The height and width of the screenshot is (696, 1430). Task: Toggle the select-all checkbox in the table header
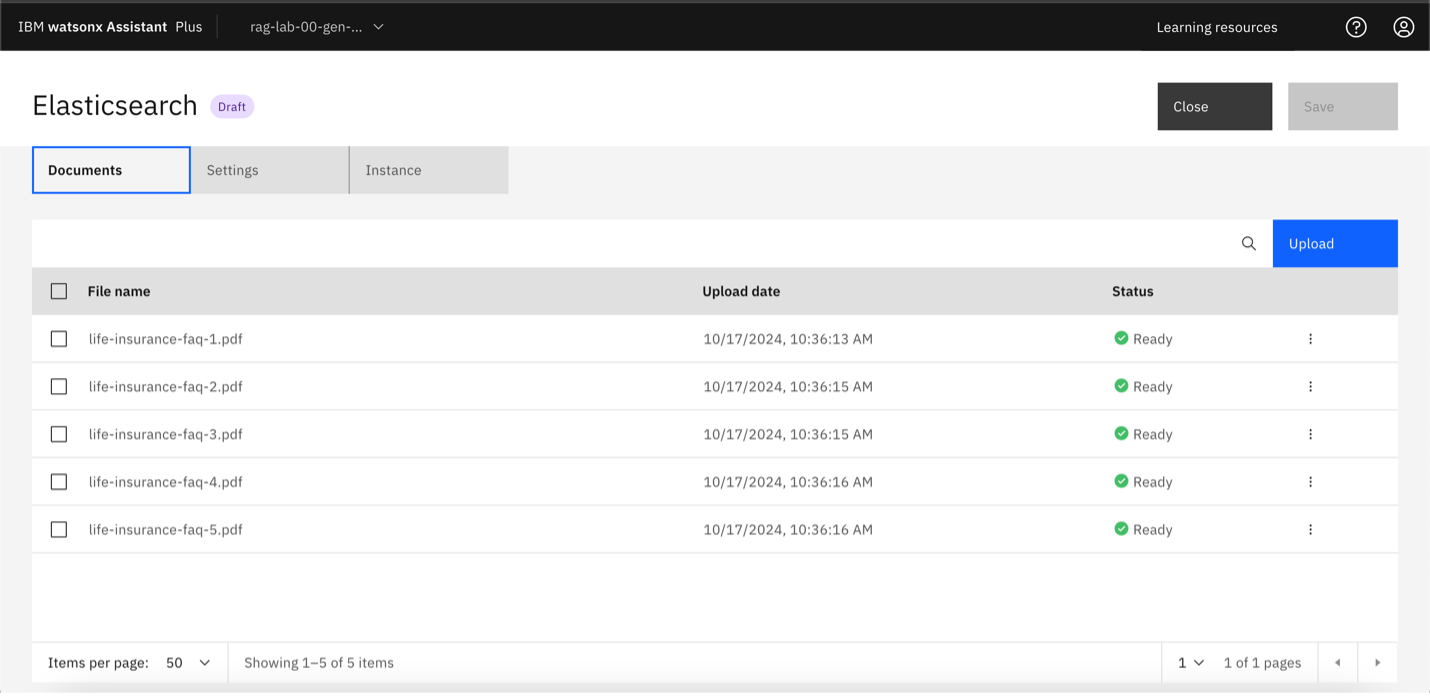59,291
